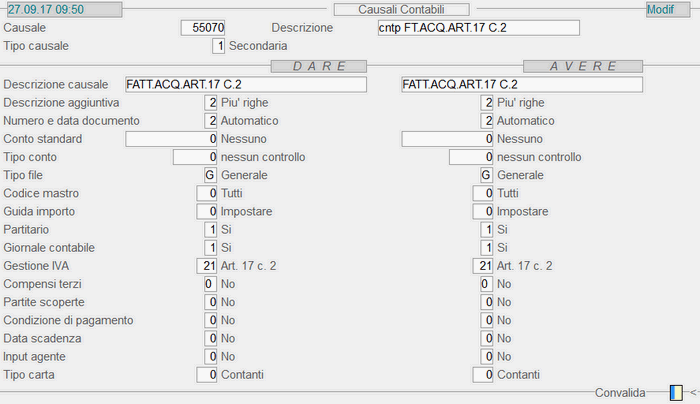Select the DARE Gestione IVA code 21
The height and width of the screenshot is (404, 700).
click(x=207, y=266)
